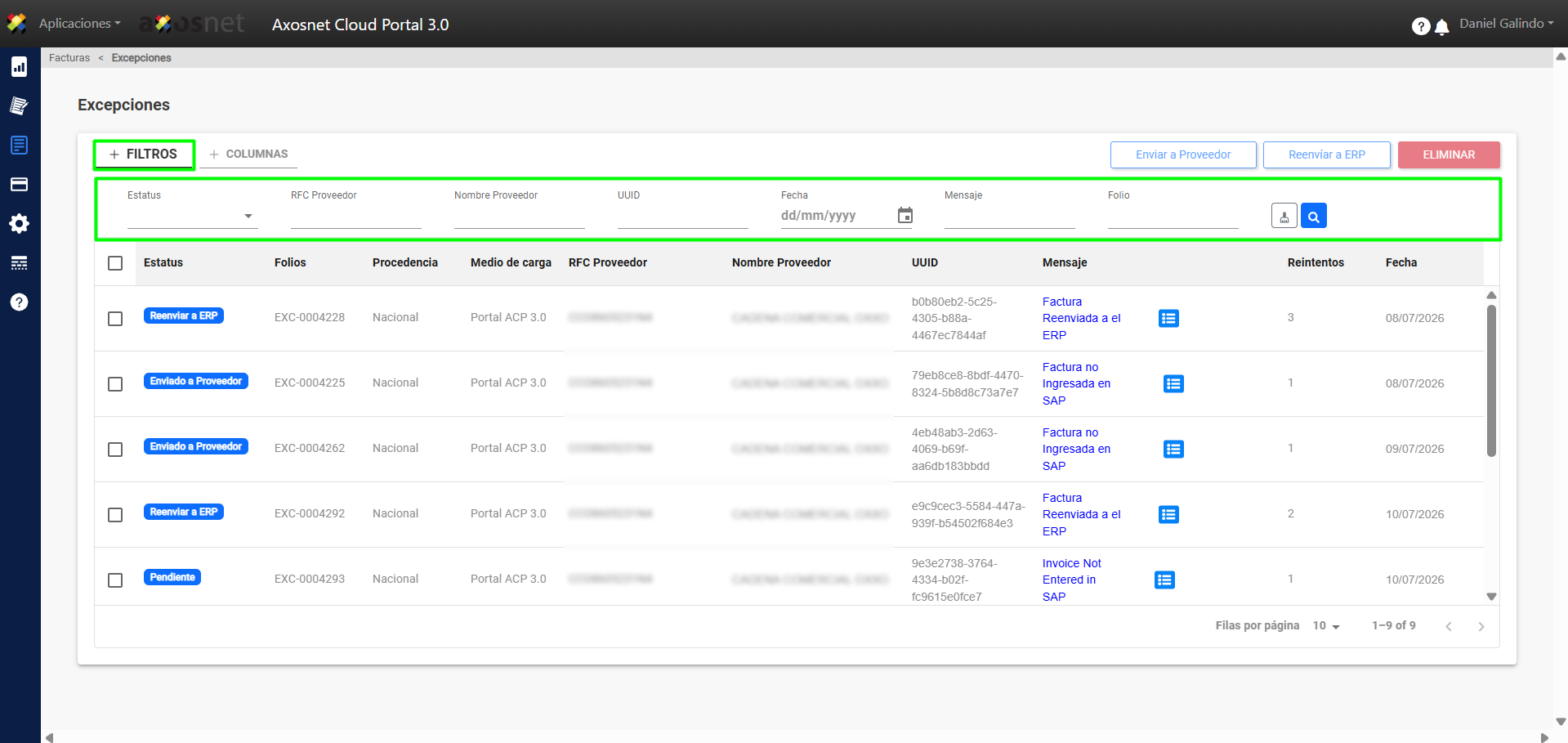Screen dimensions: 1568x743
Task: Focus the UUID filter field
Action: coord(683,217)
